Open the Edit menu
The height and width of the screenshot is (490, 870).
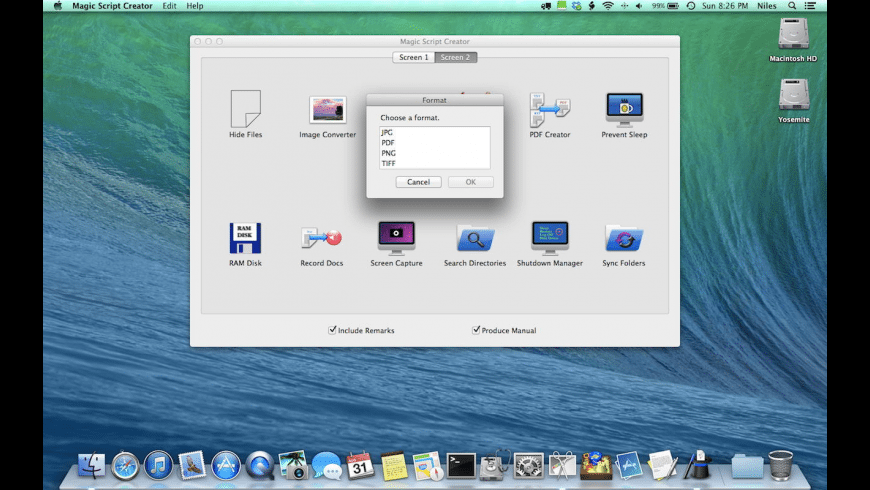(170, 6)
